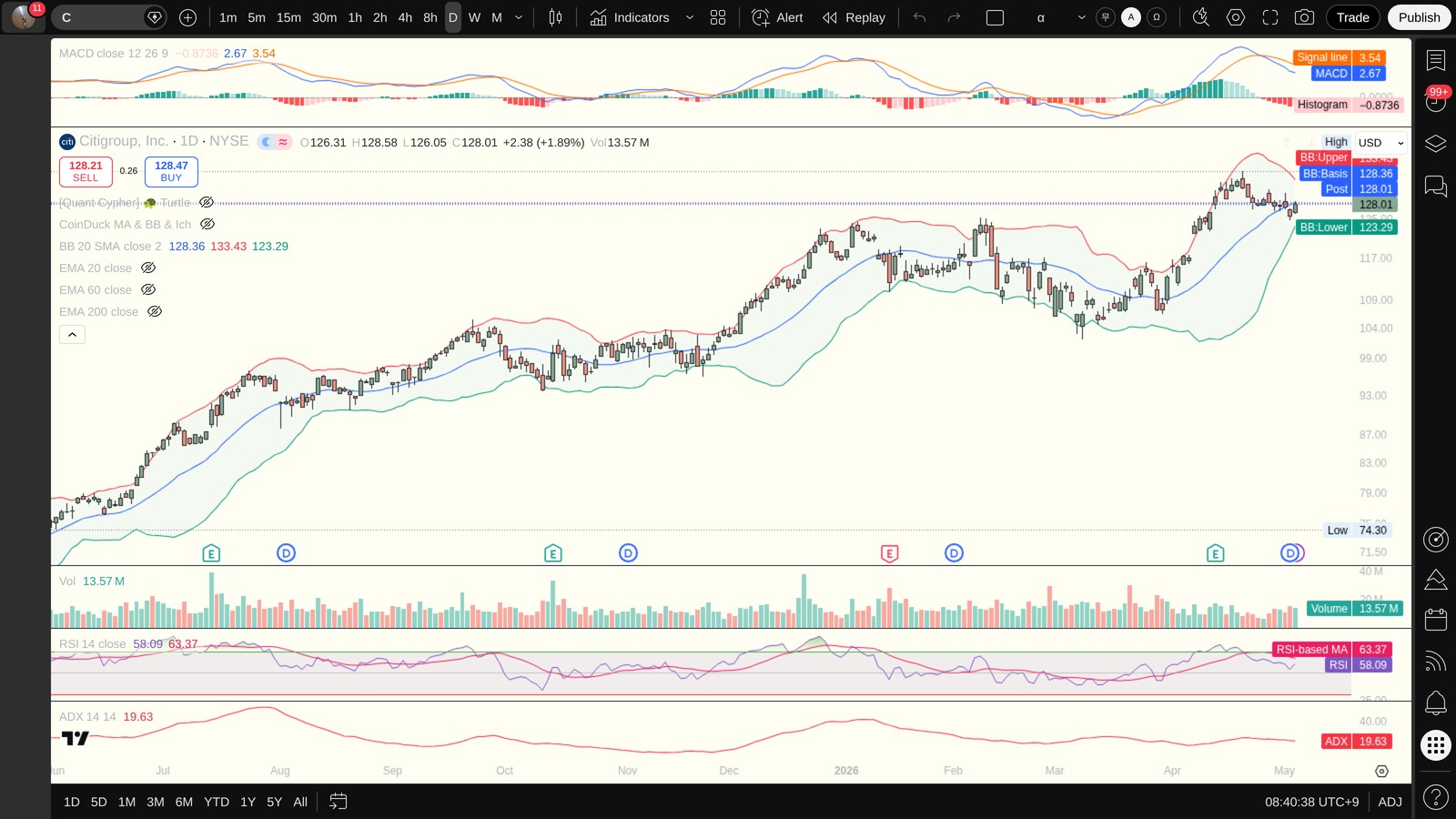Click the 128.47 BUY button
The height and width of the screenshot is (819, 1456).
171,171
